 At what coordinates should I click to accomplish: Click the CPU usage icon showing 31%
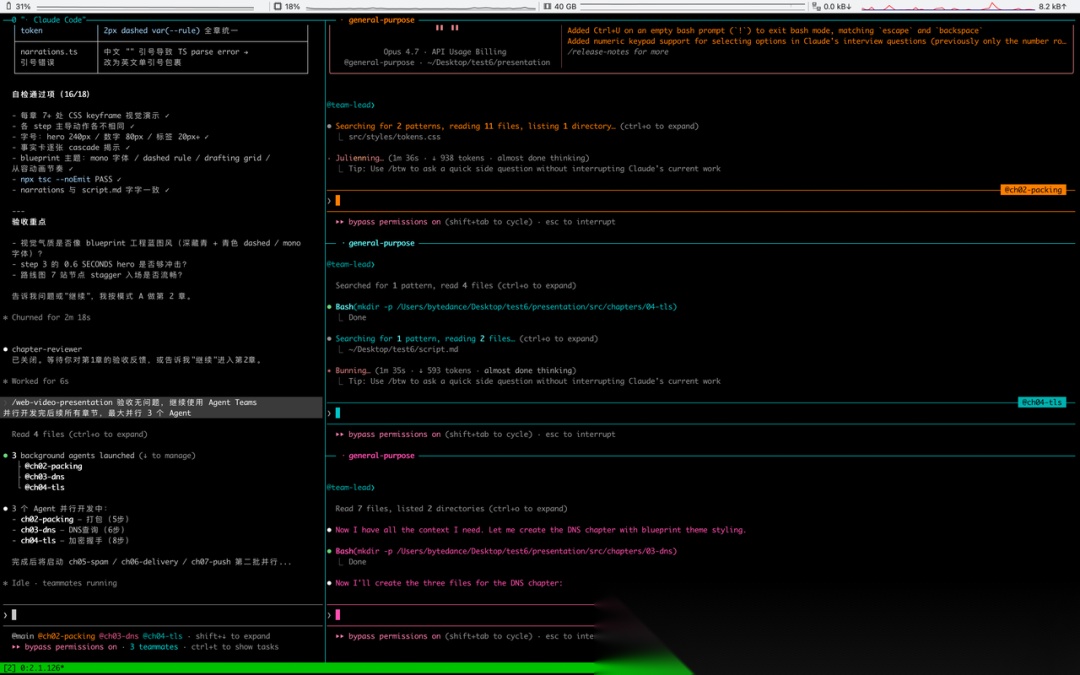[7, 6]
